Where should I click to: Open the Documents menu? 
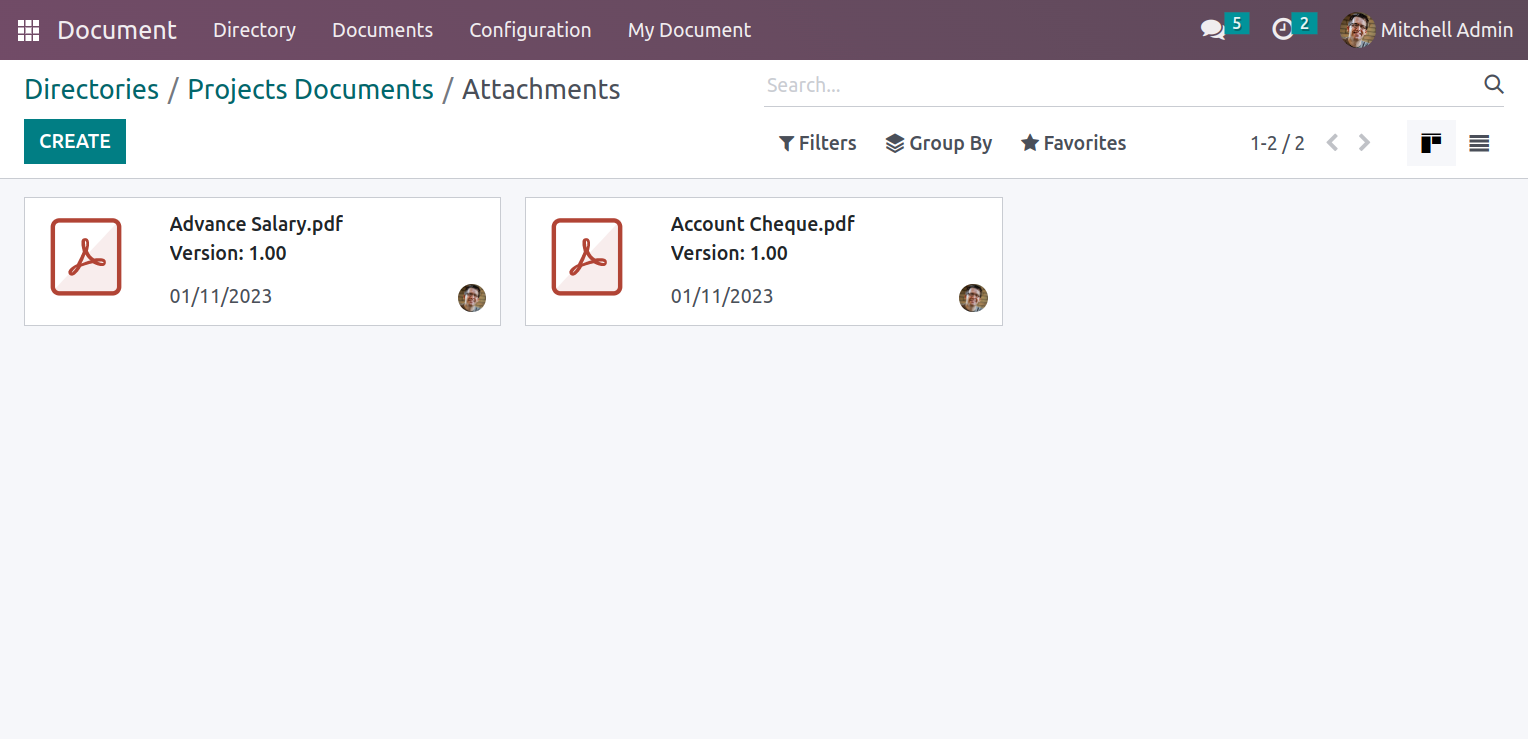tap(383, 30)
